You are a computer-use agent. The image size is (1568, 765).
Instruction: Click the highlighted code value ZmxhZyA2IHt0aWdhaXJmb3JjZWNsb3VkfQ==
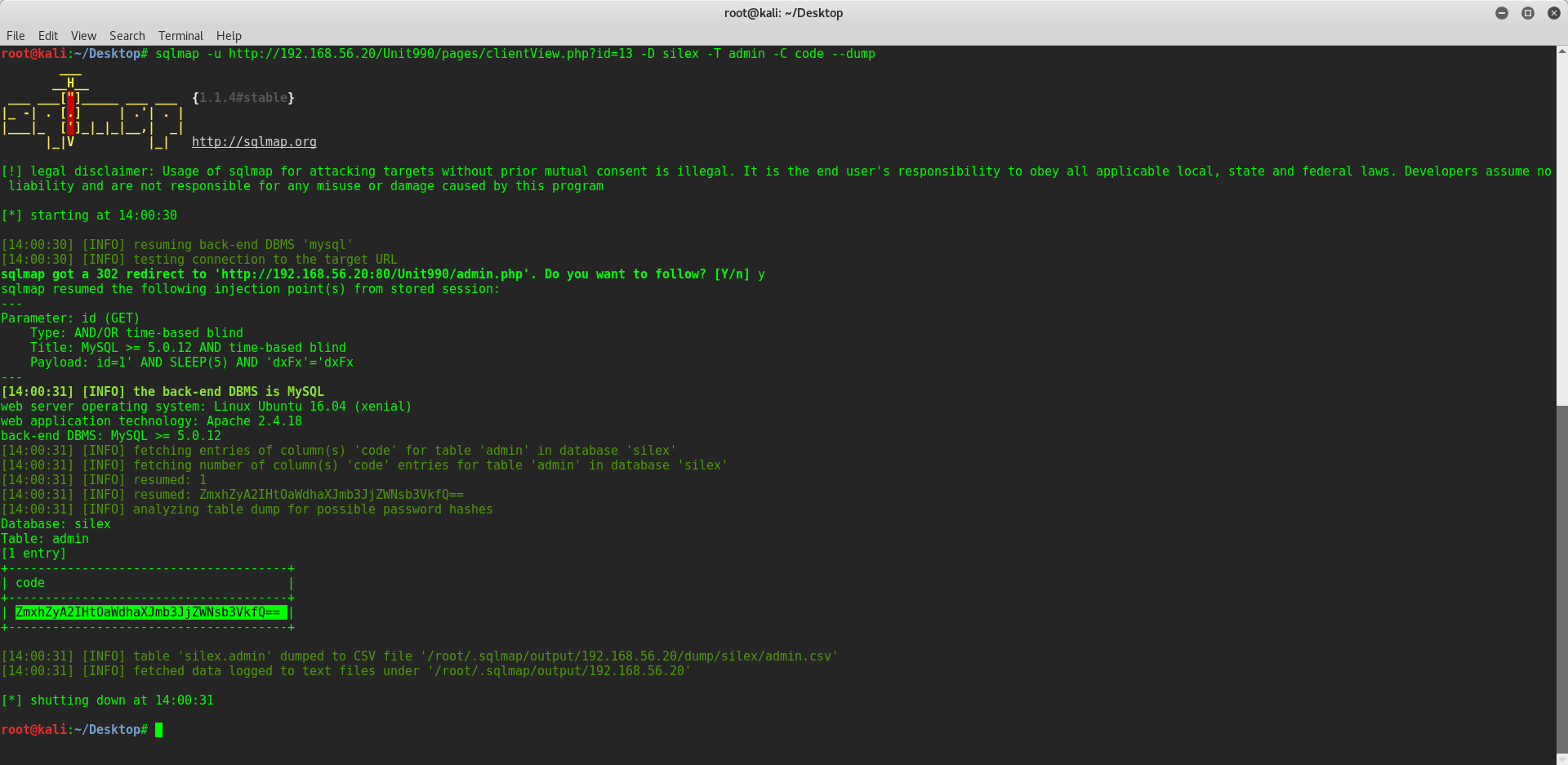[x=151, y=612]
